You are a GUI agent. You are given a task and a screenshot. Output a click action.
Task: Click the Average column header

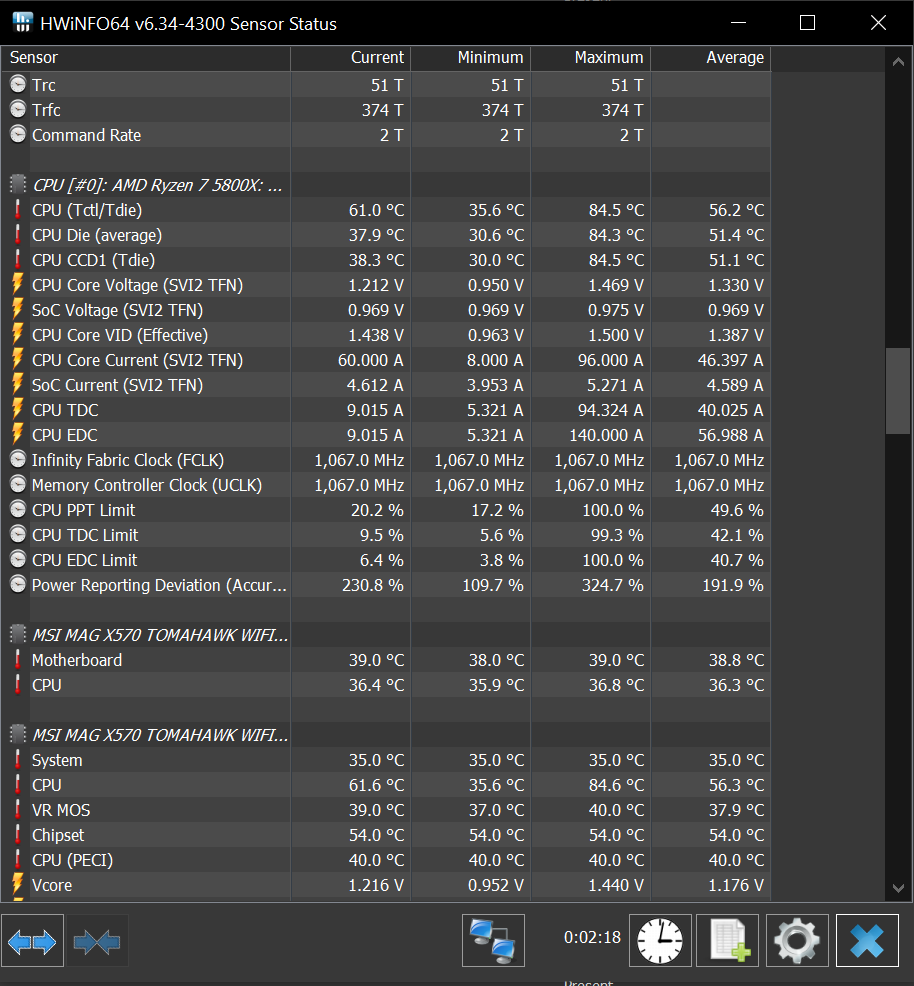[x=711, y=58]
